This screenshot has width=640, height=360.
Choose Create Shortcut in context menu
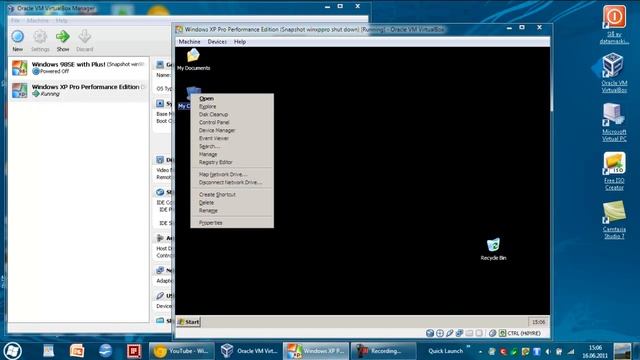point(232,195)
